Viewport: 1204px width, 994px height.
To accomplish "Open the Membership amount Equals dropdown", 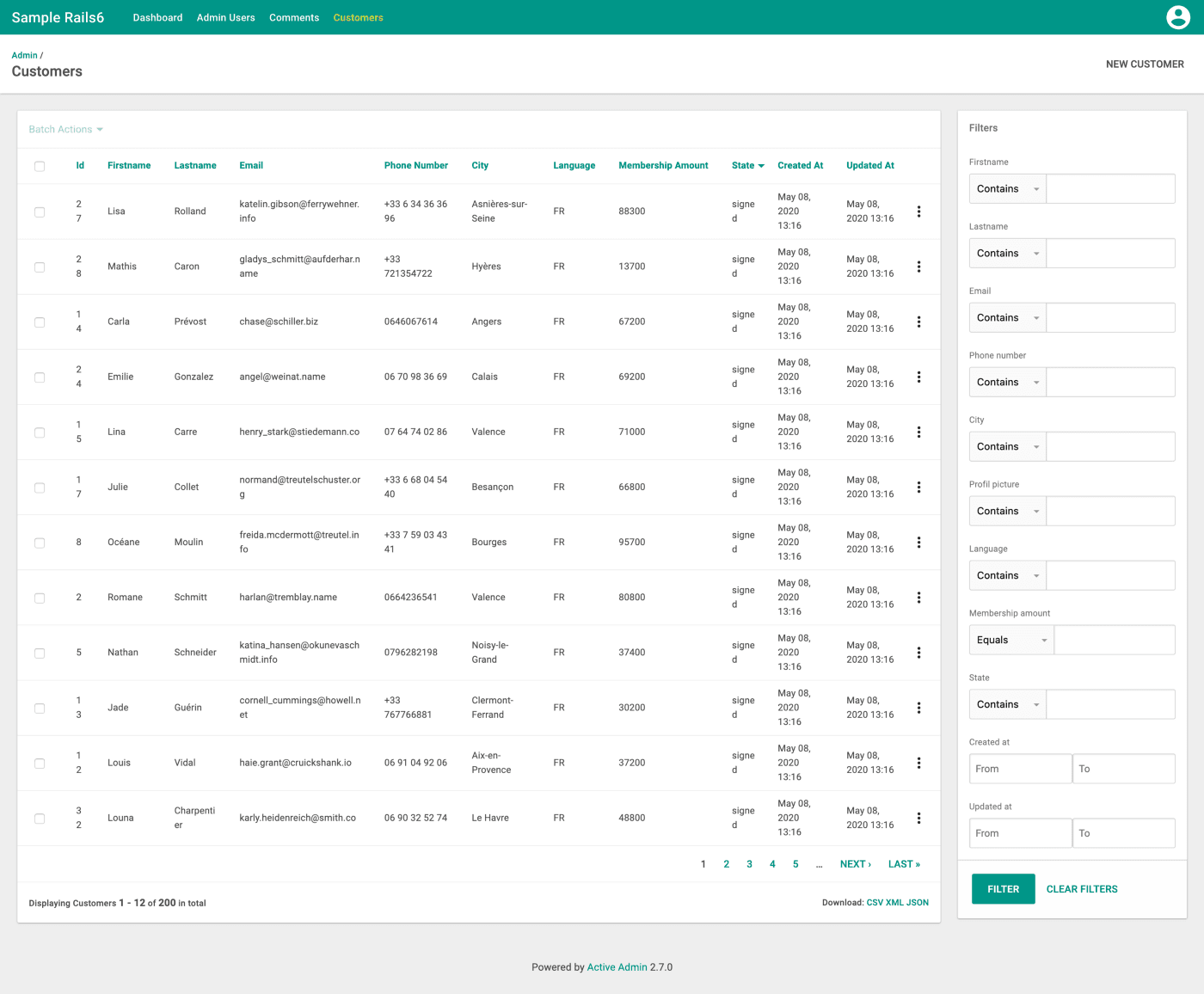I will (1010, 640).
